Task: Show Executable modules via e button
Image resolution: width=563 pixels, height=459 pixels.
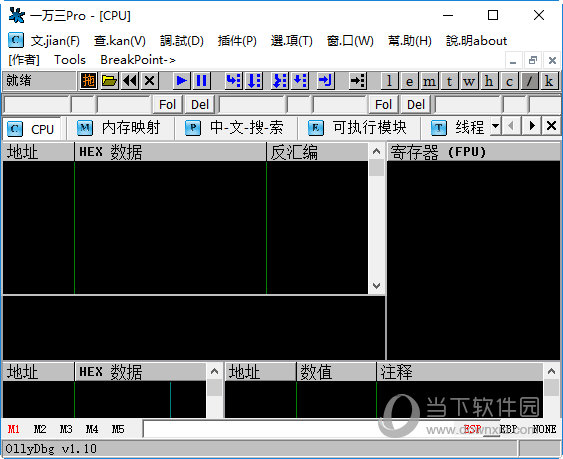Action: [409, 81]
